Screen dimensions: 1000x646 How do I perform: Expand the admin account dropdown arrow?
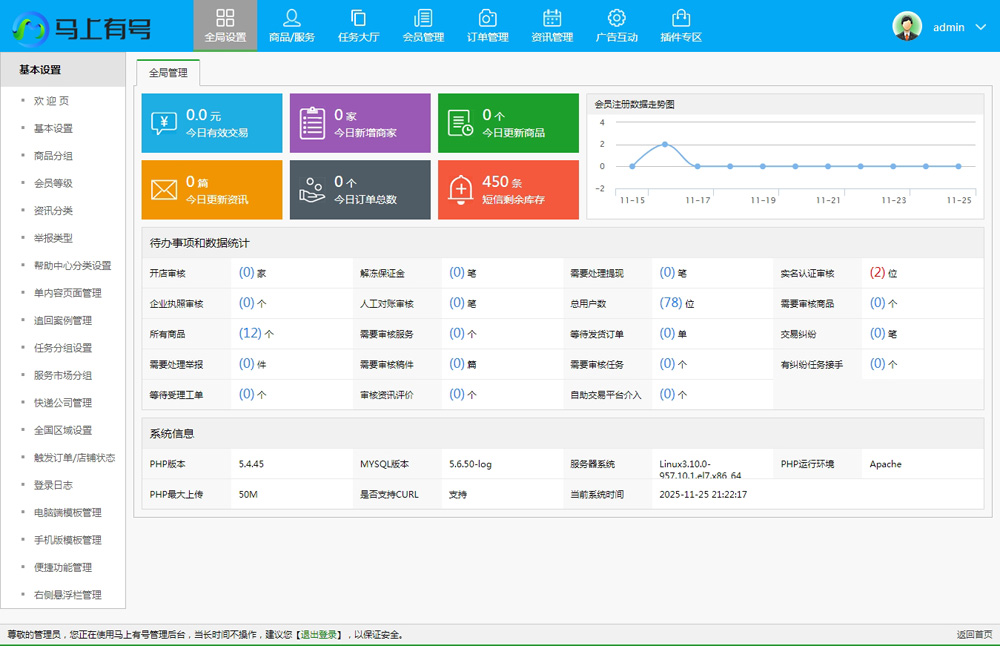click(x=979, y=27)
